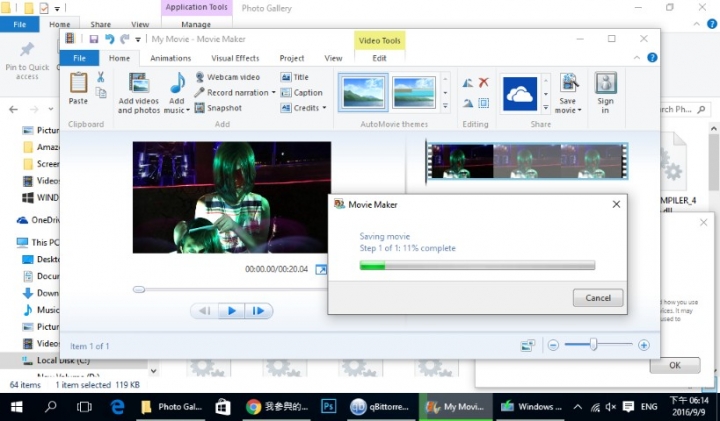Add Credits
Image resolution: width=720 pixels, height=421 pixels.
(300, 108)
